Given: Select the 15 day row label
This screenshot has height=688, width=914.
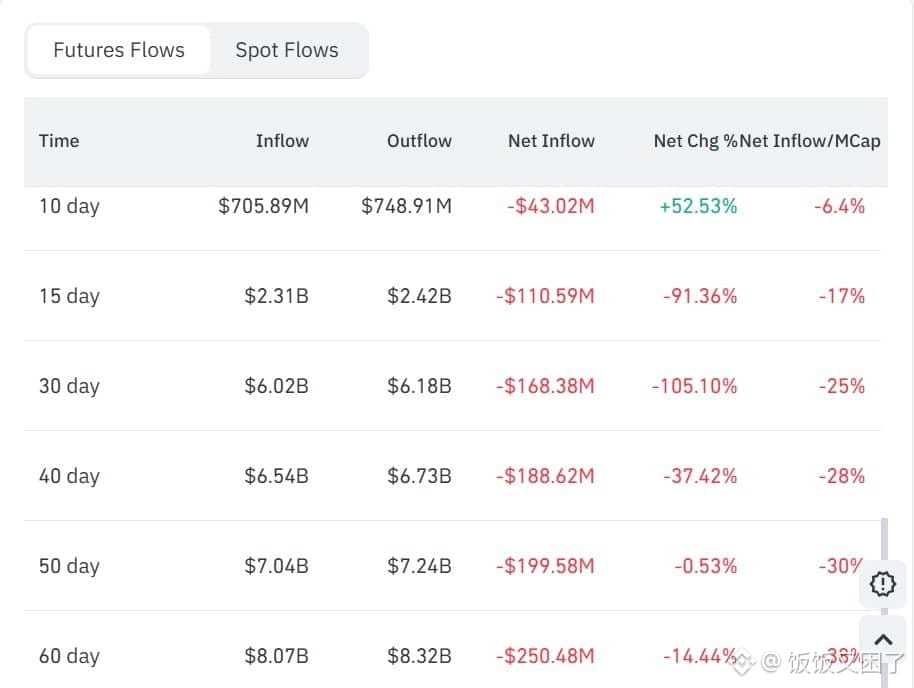Looking at the screenshot, I should (69, 296).
